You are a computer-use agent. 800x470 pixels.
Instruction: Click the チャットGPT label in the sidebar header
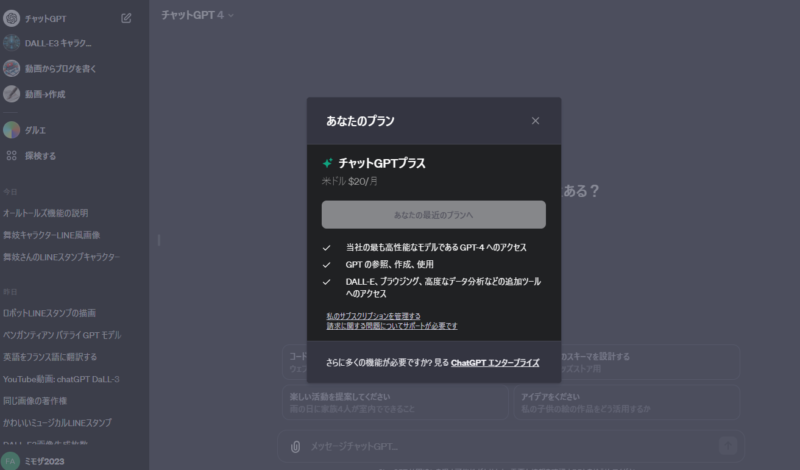point(45,19)
